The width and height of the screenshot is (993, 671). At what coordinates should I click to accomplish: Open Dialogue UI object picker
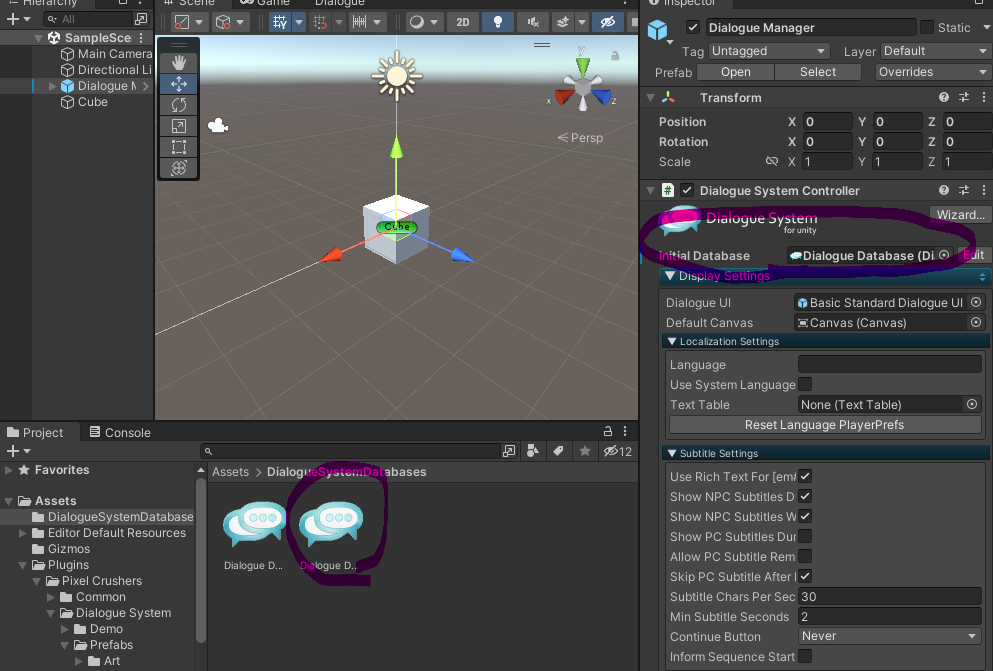point(976,303)
